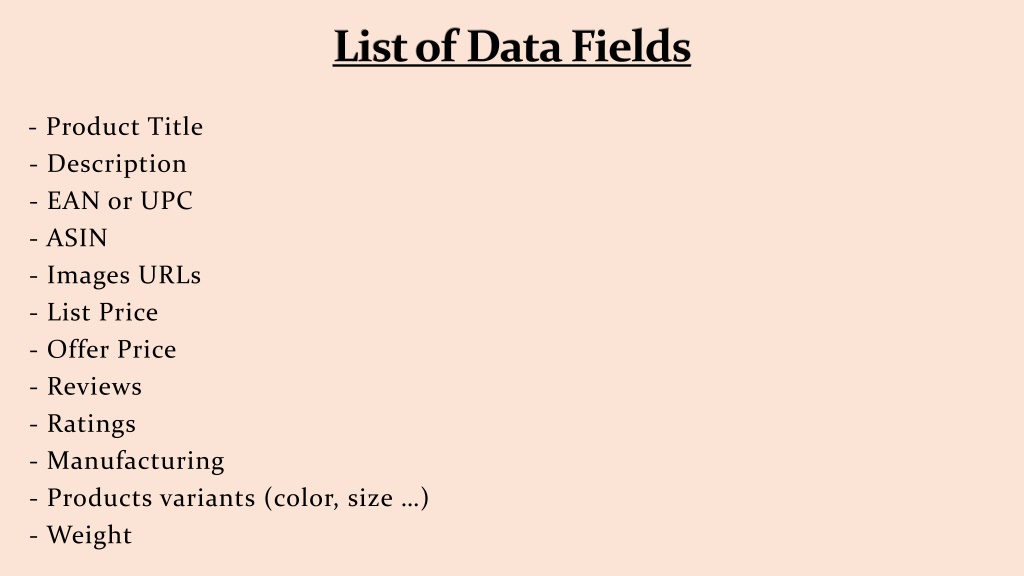This screenshot has height=576, width=1024.
Task: Click the Reviews list entry
Action: [86, 387]
